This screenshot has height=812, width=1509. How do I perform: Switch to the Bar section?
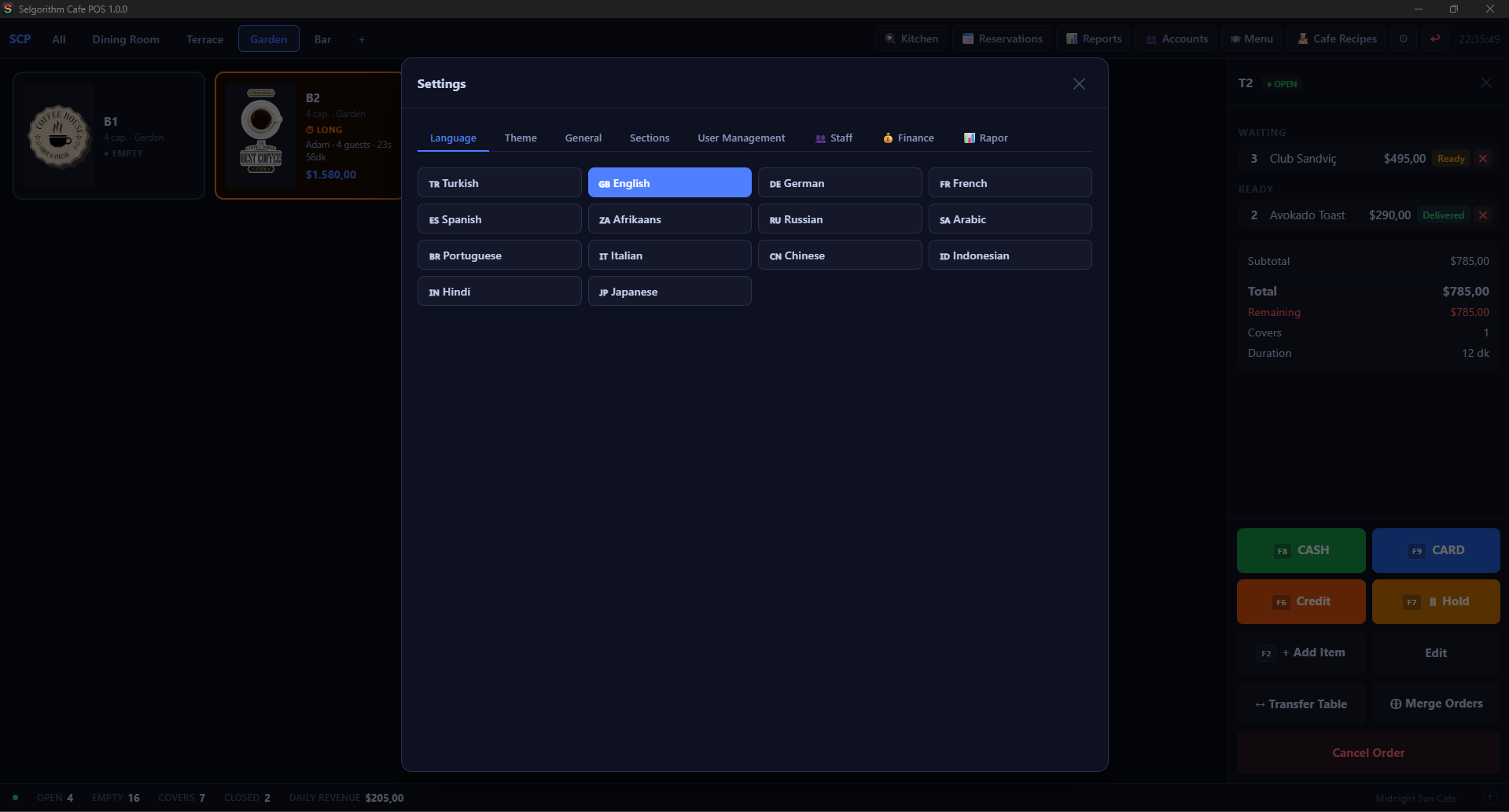[322, 39]
